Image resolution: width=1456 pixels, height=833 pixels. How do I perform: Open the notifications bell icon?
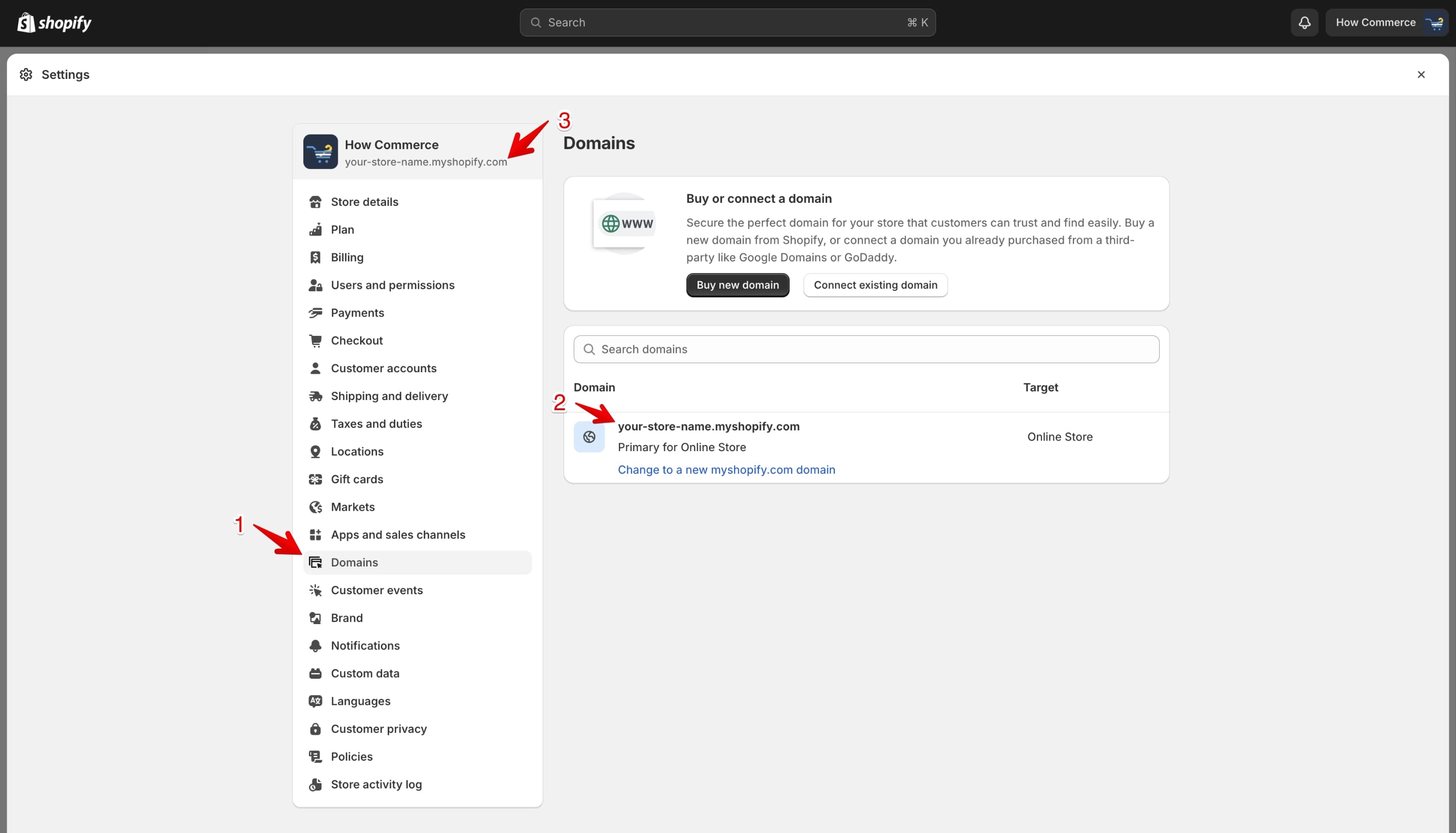[1304, 22]
